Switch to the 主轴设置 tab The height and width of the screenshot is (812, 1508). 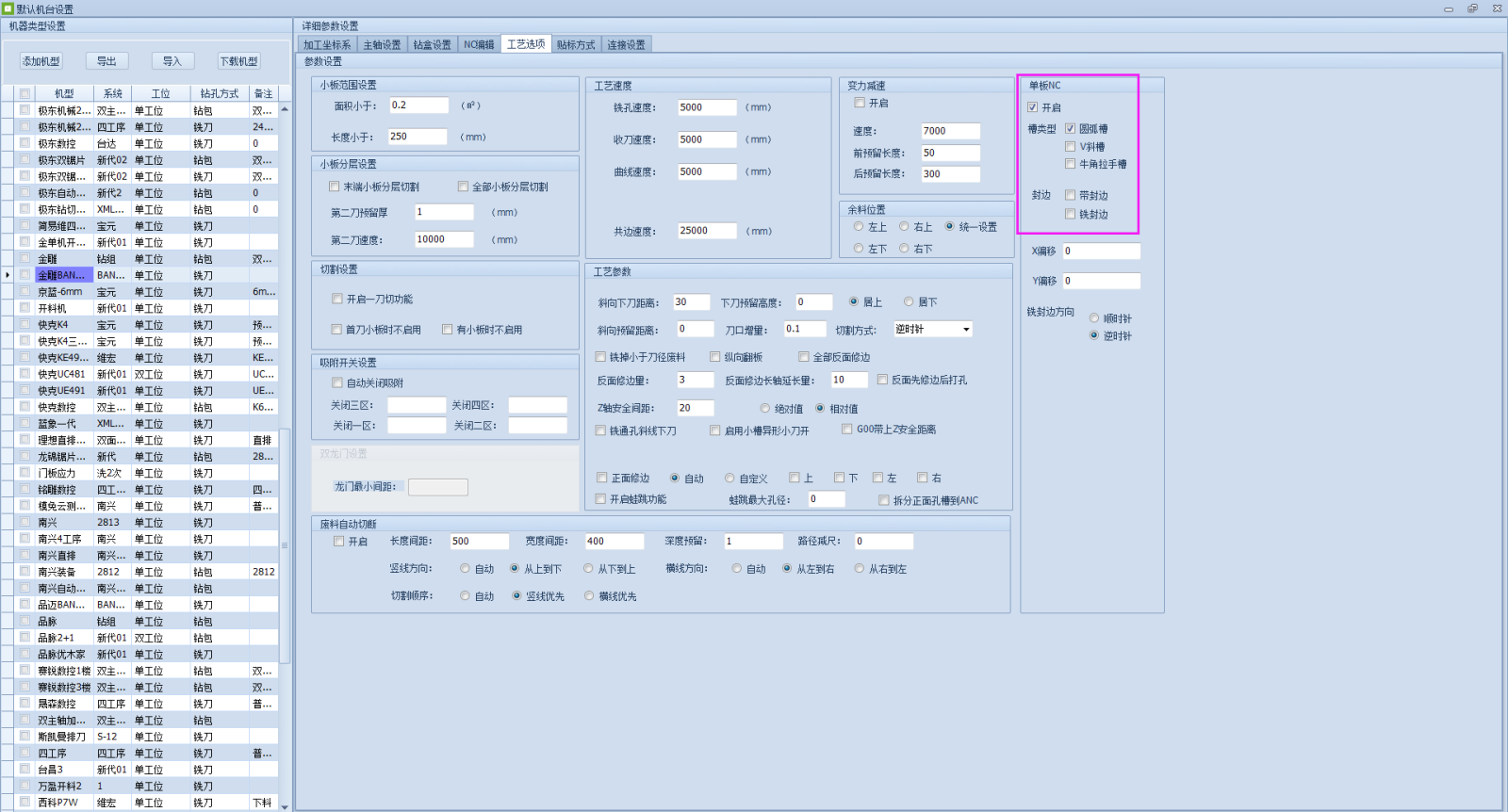(382, 44)
